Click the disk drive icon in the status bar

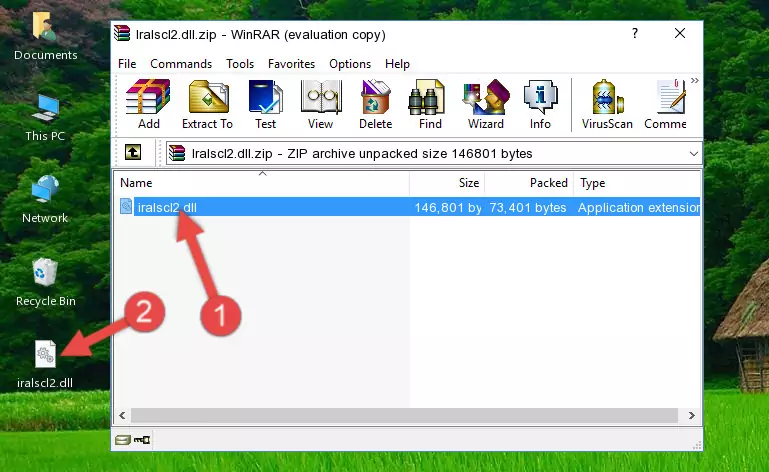point(123,440)
